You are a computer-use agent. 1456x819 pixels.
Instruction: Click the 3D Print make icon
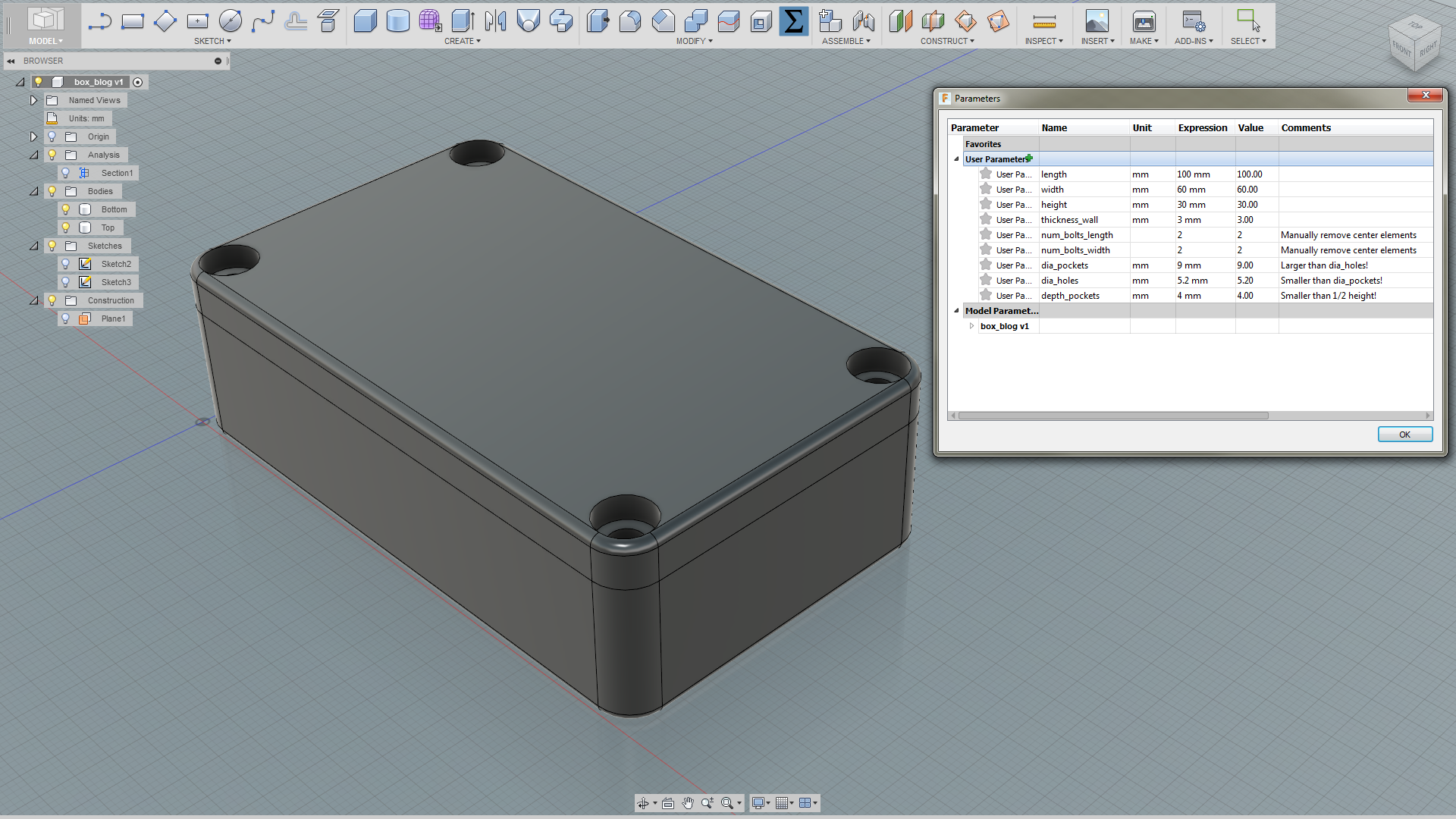[1144, 21]
